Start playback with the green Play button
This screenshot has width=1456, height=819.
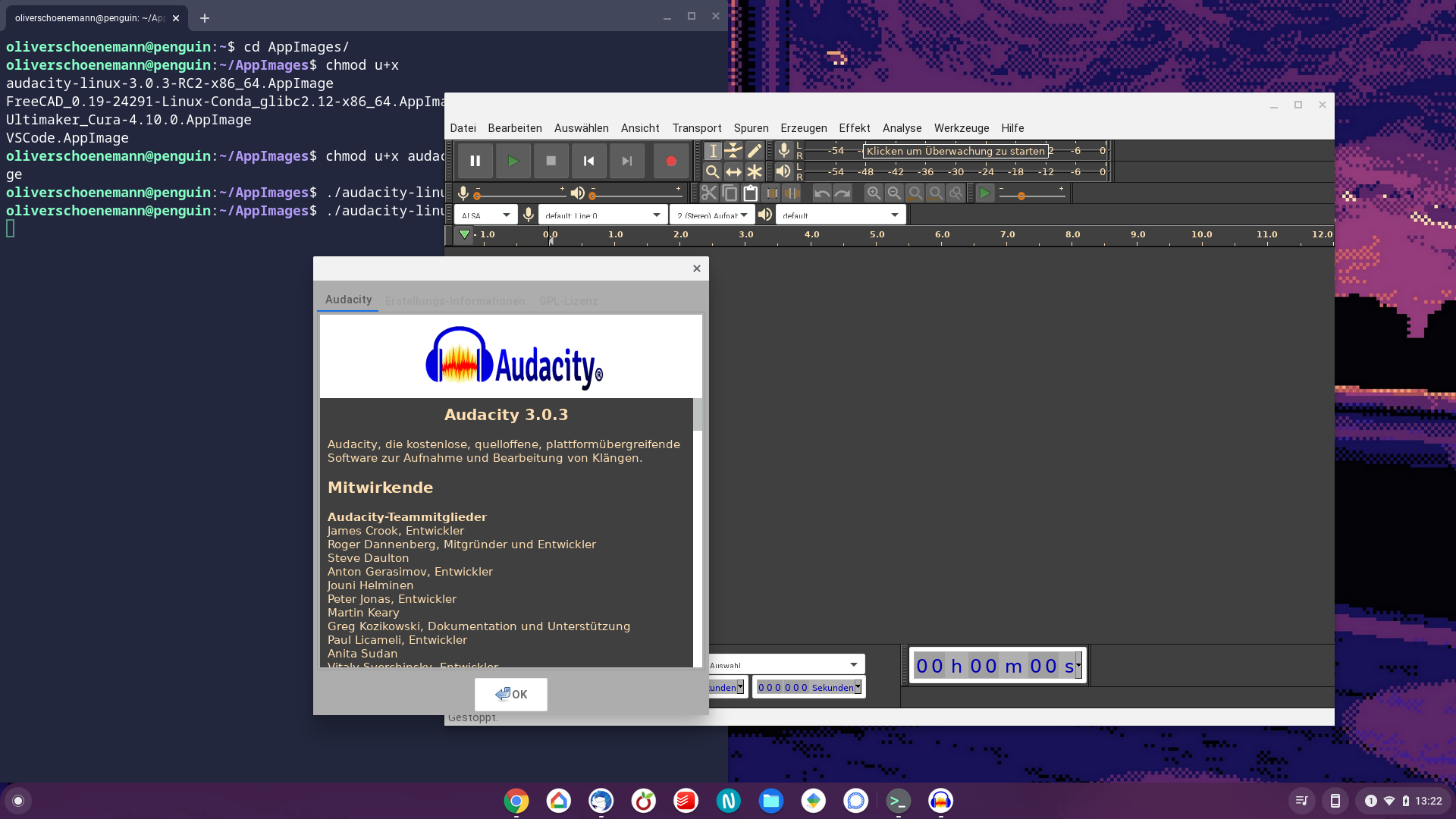click(x=513, y=161)
